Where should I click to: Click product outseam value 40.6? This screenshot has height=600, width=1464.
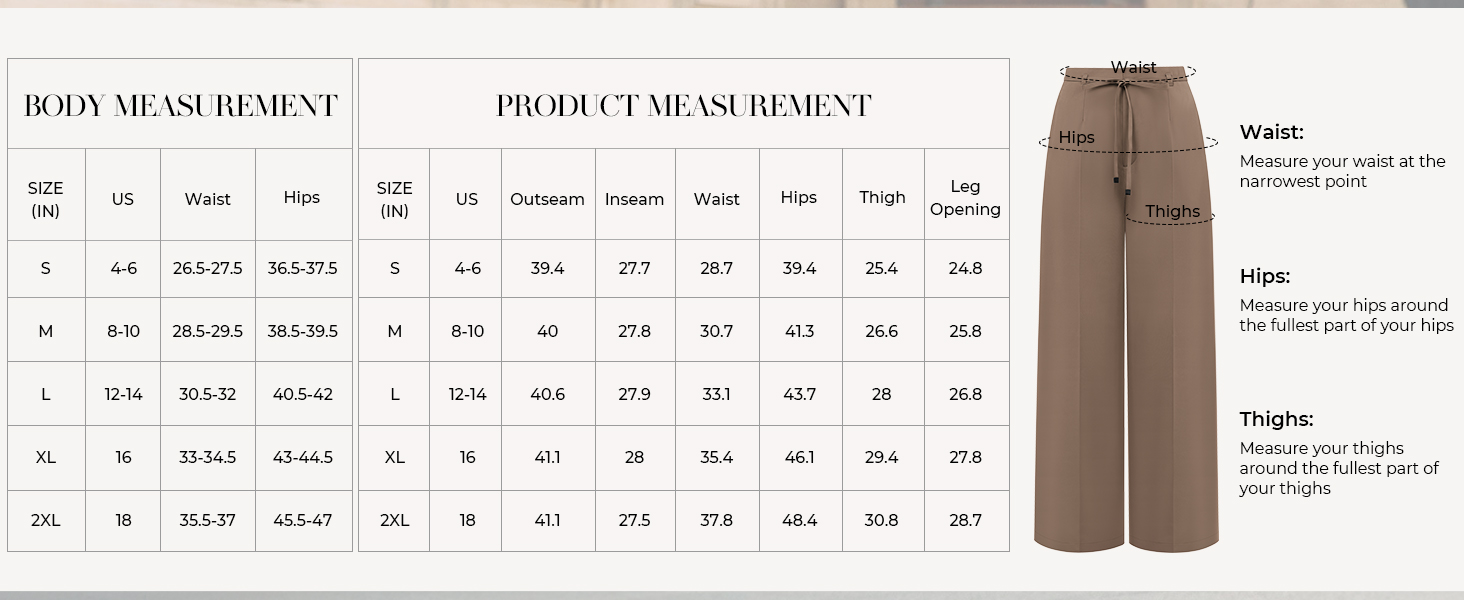tap(547, 394)
